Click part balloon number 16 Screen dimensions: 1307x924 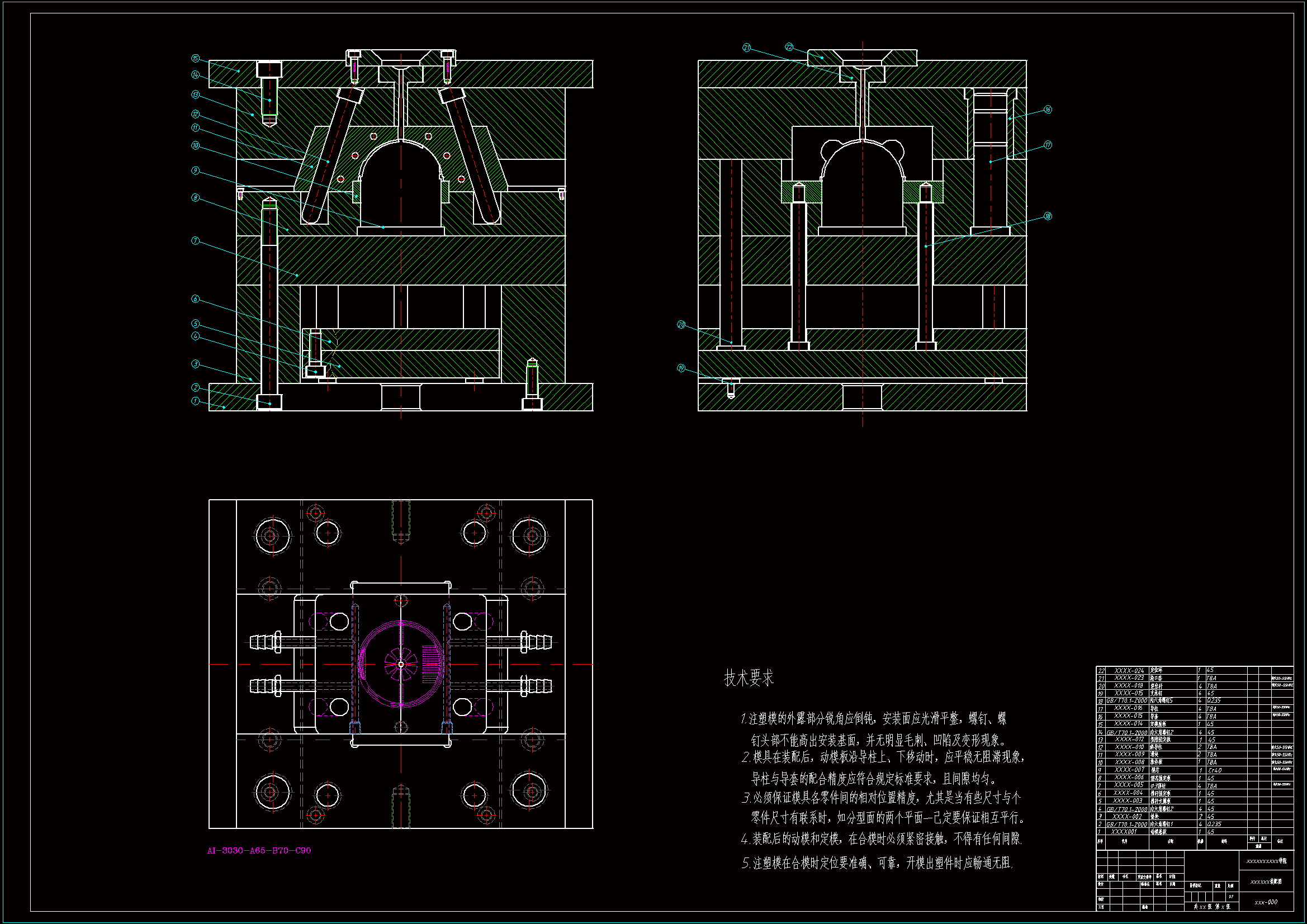point(1048,110)
